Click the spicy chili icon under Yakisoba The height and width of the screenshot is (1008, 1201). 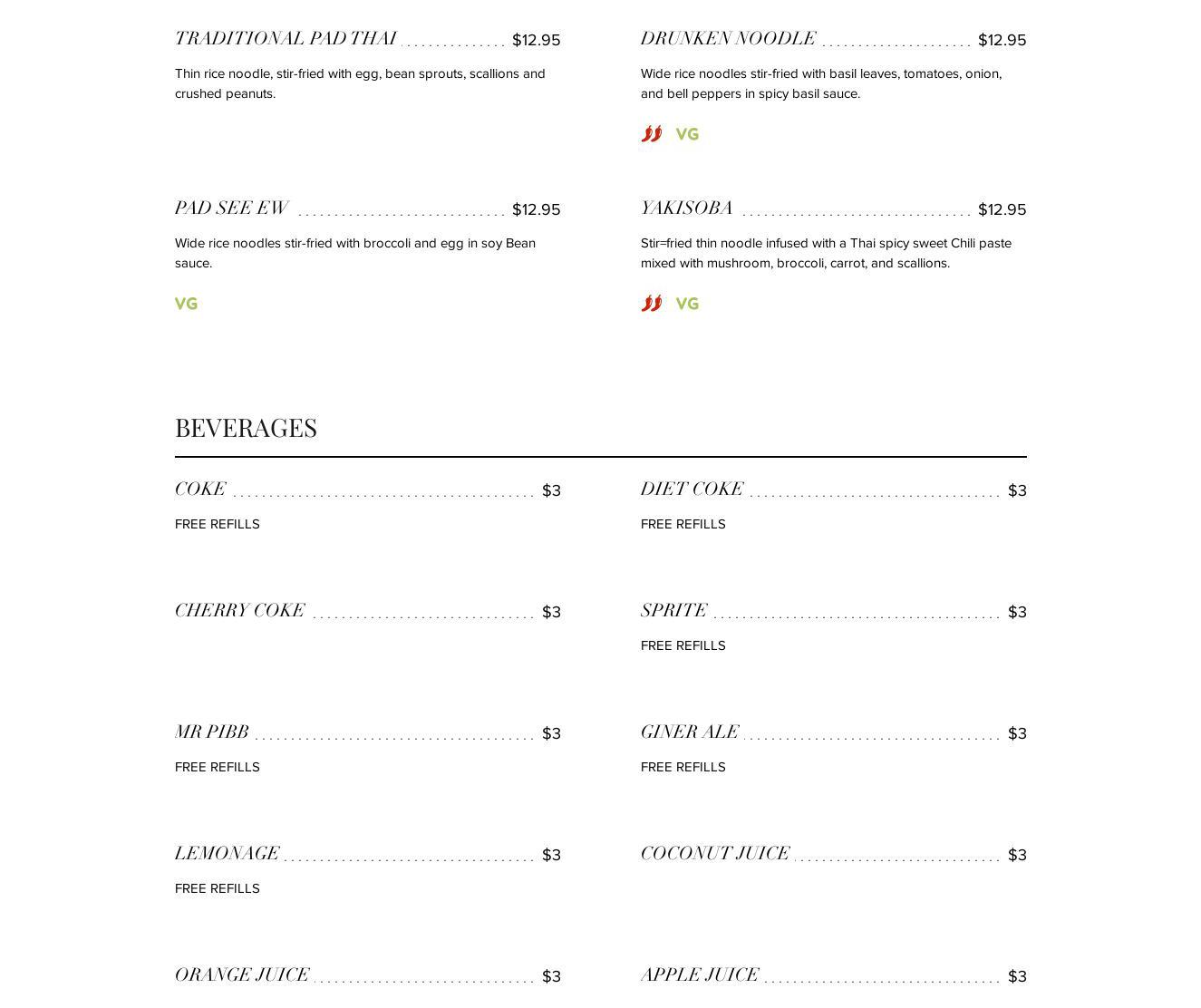tap(651, 304)
